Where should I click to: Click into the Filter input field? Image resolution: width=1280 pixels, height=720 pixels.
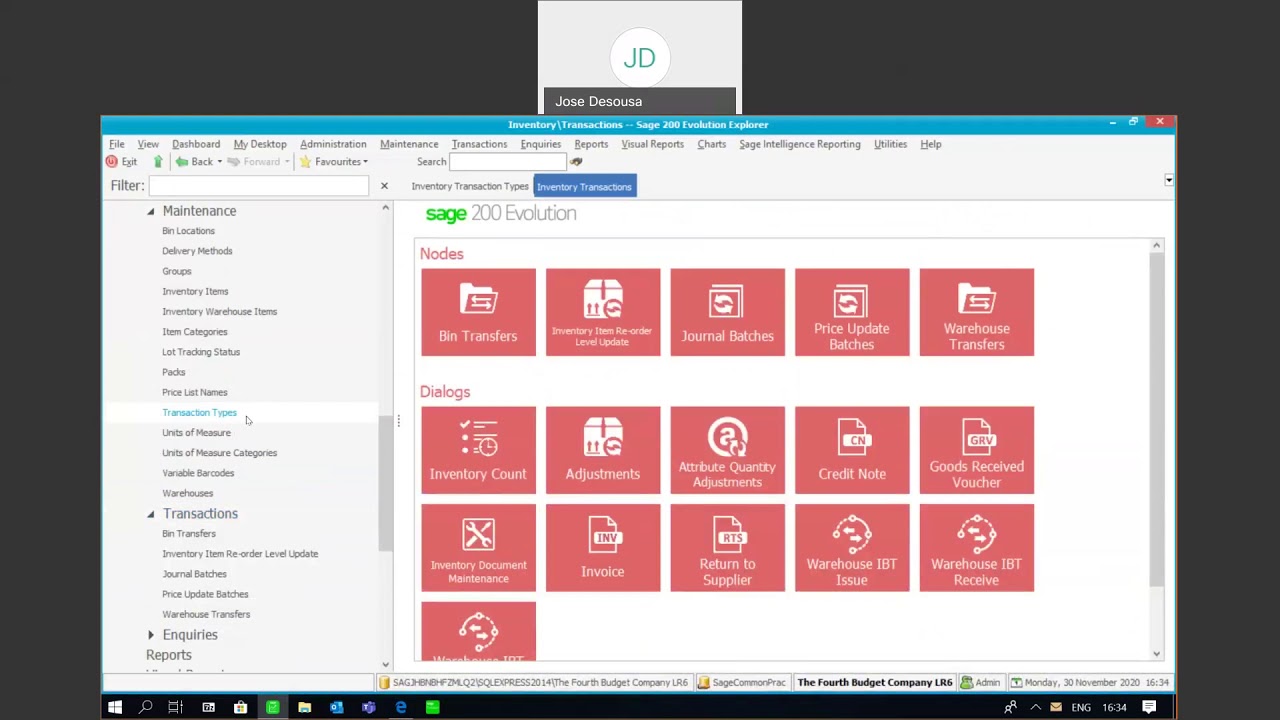pos(259,186)
